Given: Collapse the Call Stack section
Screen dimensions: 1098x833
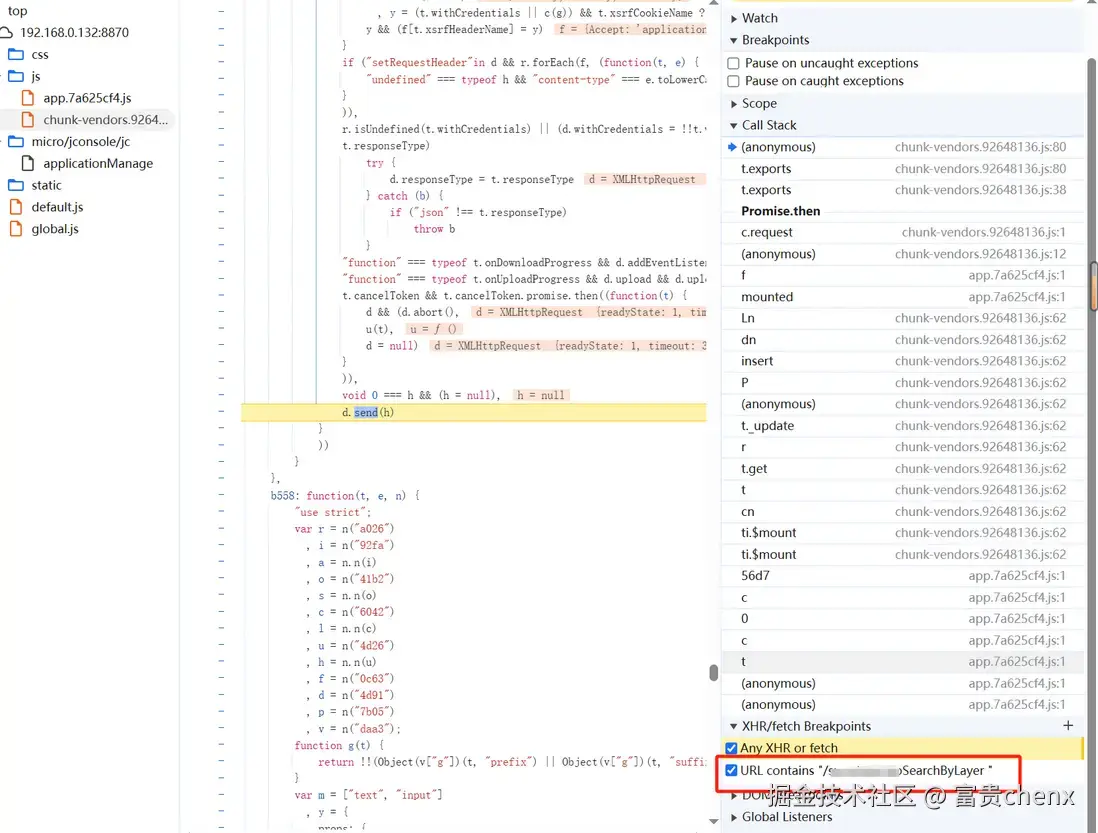Looking at the screenshot, I should tap(734, 125).
